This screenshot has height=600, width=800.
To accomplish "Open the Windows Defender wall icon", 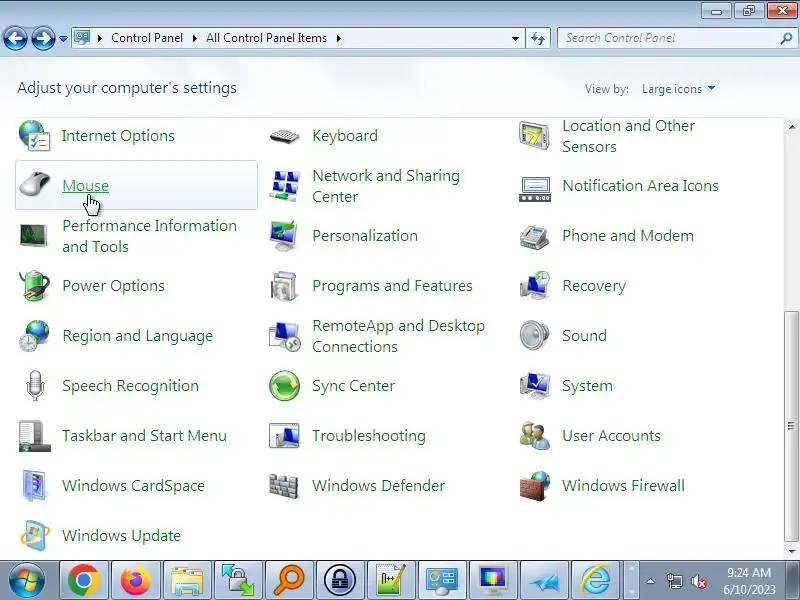I will coord(284,486).
